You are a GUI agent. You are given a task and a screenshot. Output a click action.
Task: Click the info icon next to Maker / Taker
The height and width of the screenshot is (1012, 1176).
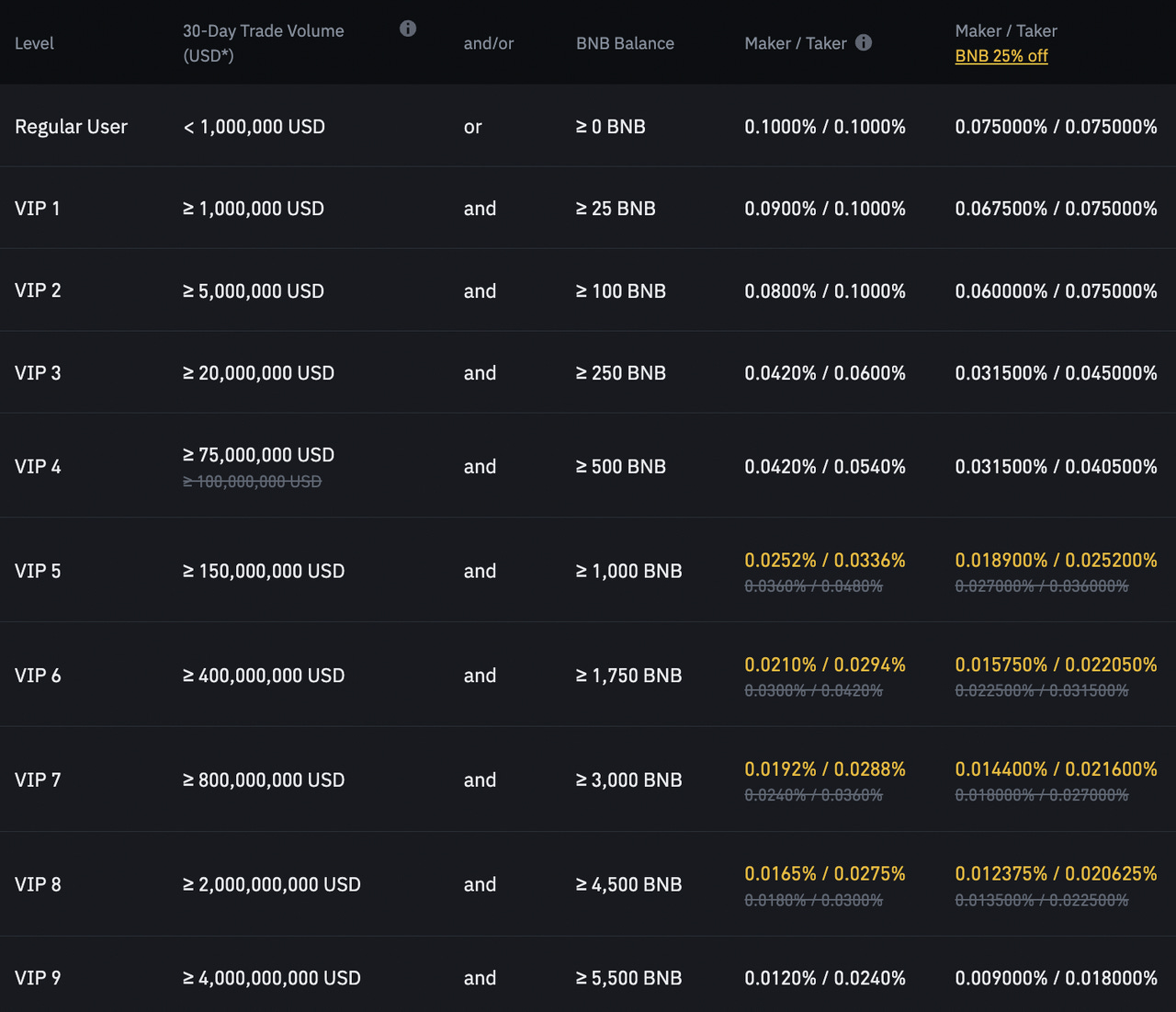(x=864, y=42)
